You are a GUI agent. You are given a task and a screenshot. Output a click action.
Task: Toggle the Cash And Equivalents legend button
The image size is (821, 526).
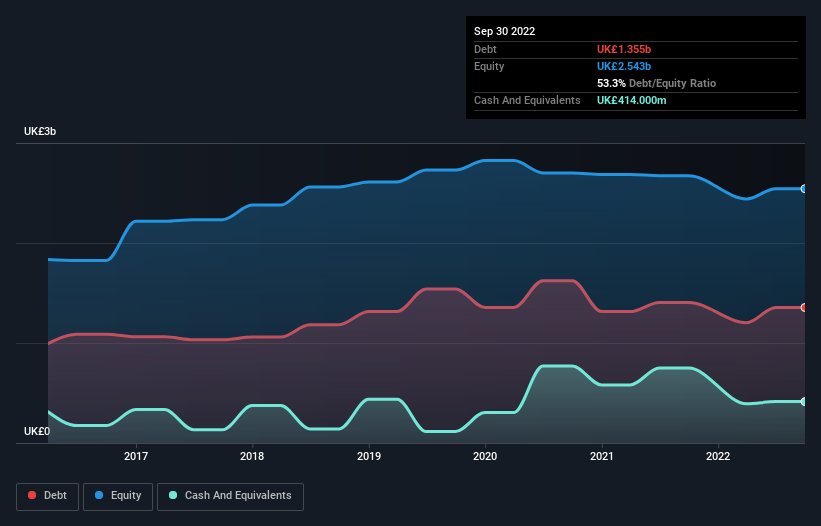tap(230, 496)
